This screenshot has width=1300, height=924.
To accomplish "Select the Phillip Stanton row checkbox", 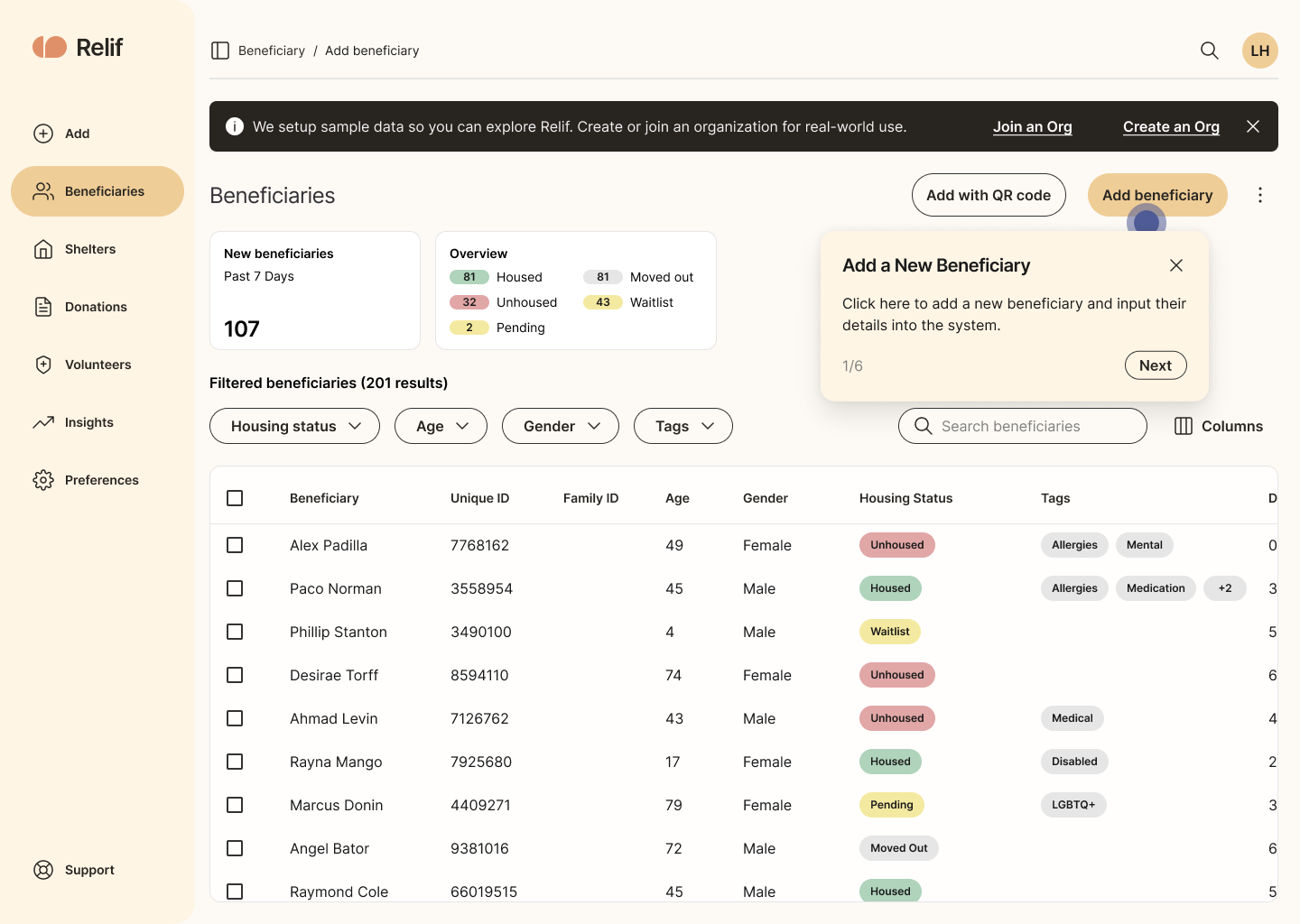I will (235, 632).
